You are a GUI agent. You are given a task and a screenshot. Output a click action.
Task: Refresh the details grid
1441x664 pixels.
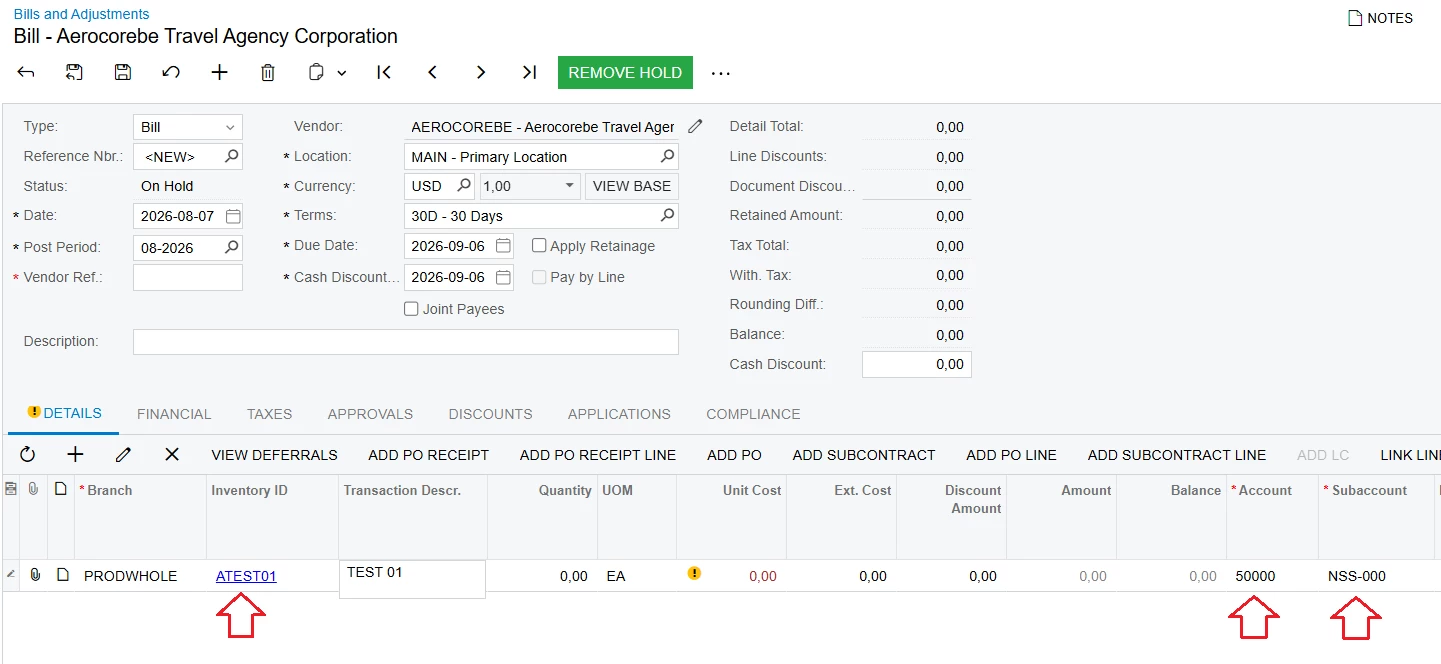point(27,454)
